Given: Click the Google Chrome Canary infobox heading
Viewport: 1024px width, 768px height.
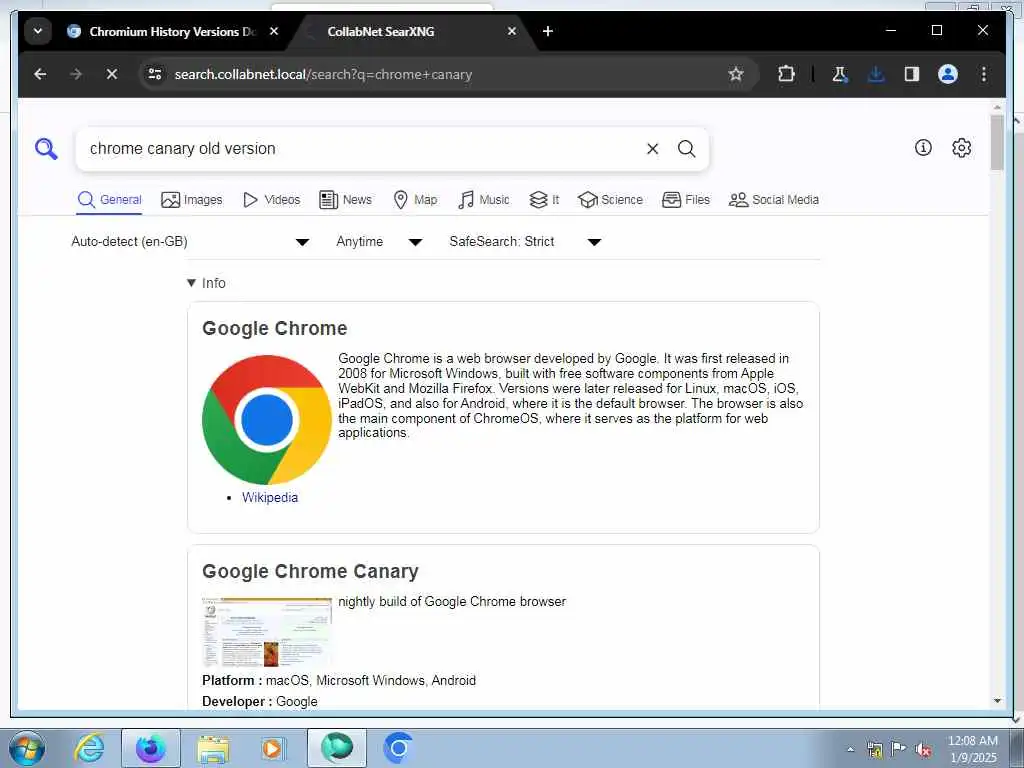Looking at the screenshot, I should point(310,571).
